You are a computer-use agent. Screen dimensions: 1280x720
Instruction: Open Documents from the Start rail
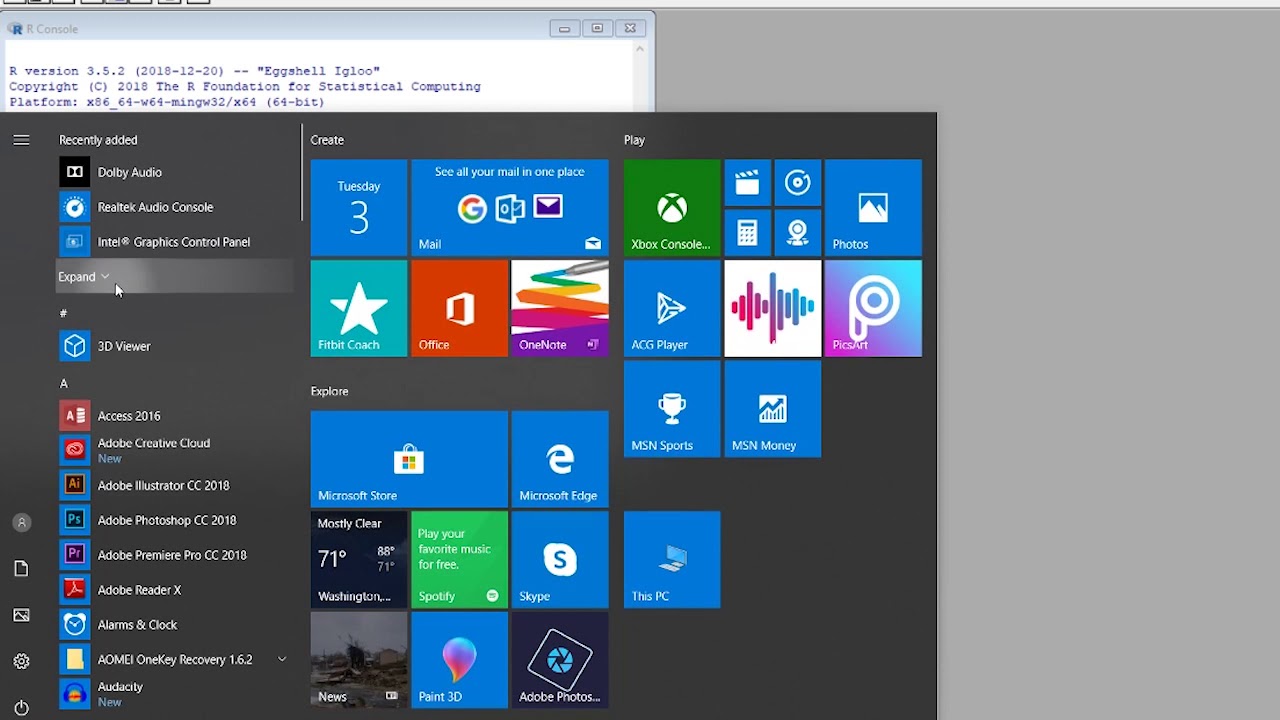(x=21, y=568)
